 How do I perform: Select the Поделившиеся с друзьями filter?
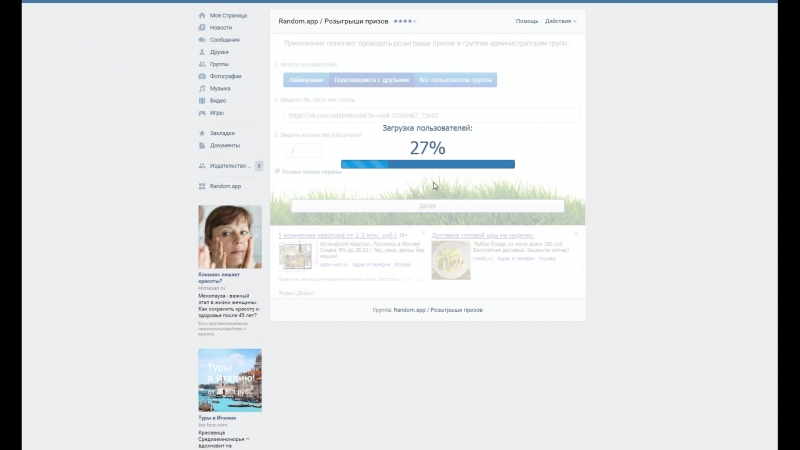371,80
